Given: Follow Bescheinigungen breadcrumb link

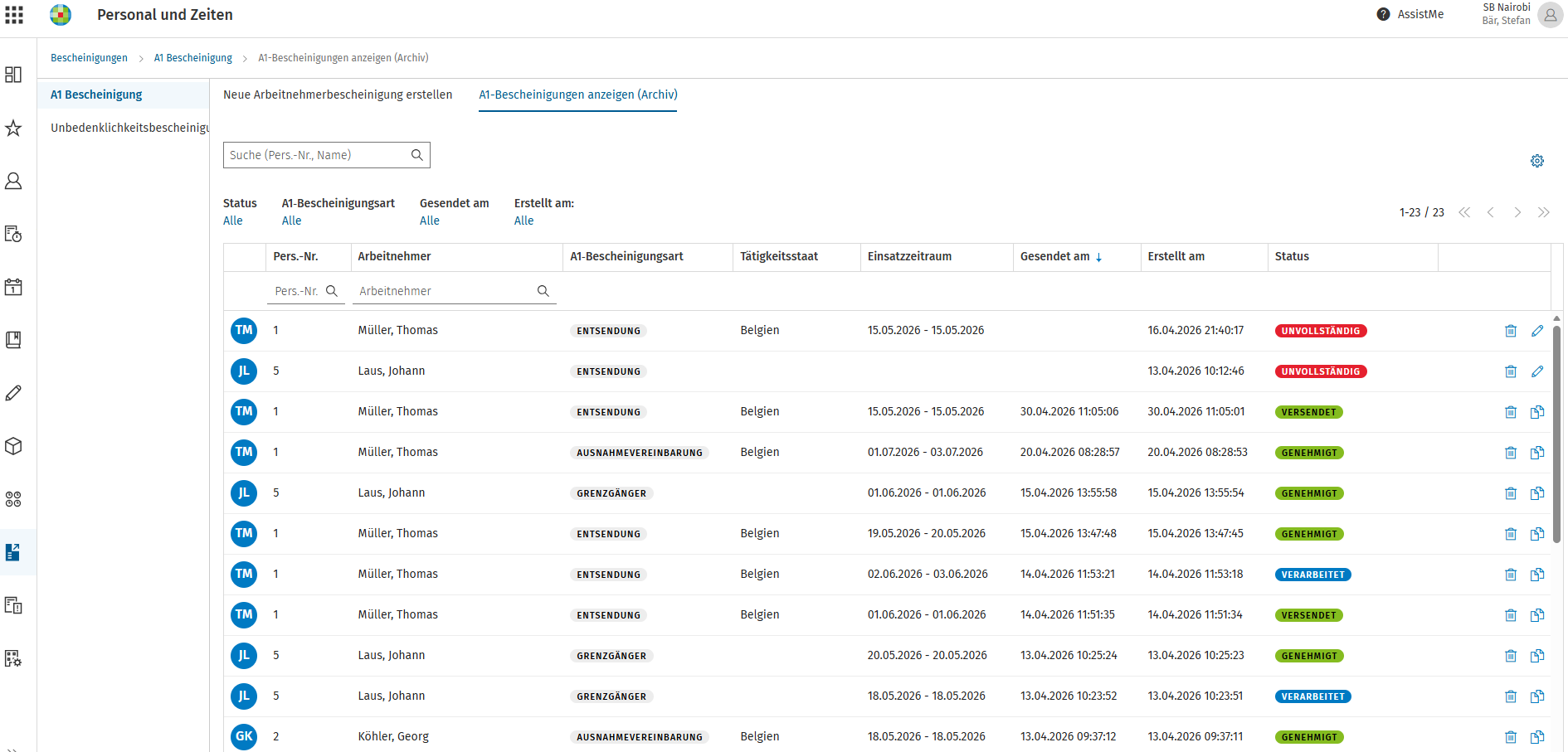Looking at the screenshot, I should (x=89, y=58).
